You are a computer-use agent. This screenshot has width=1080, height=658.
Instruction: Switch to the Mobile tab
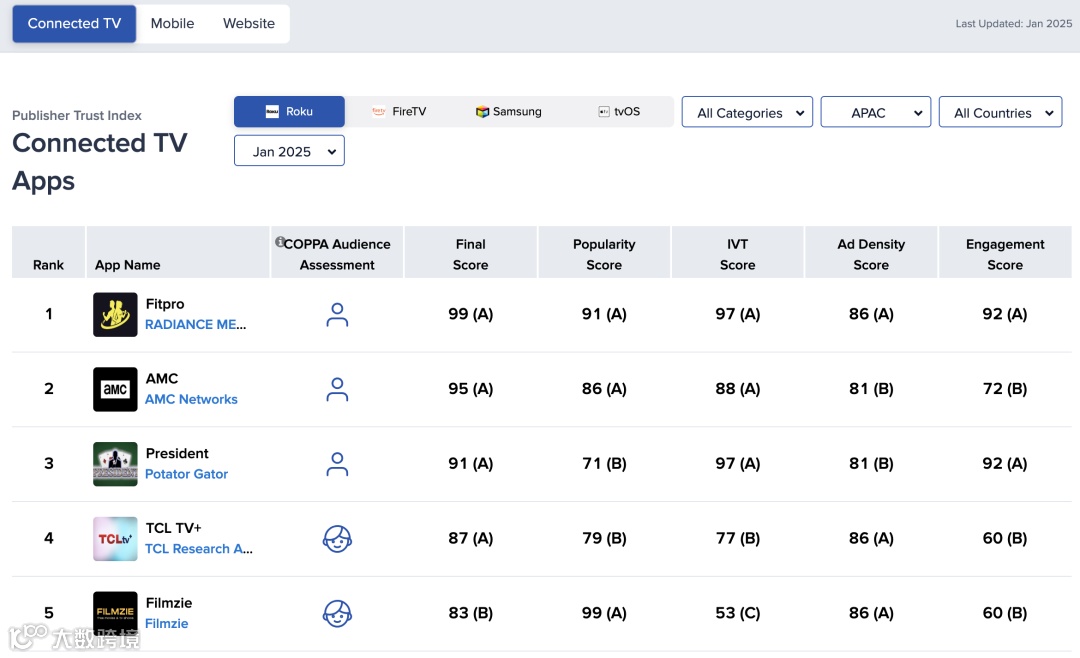coord(172,24)
